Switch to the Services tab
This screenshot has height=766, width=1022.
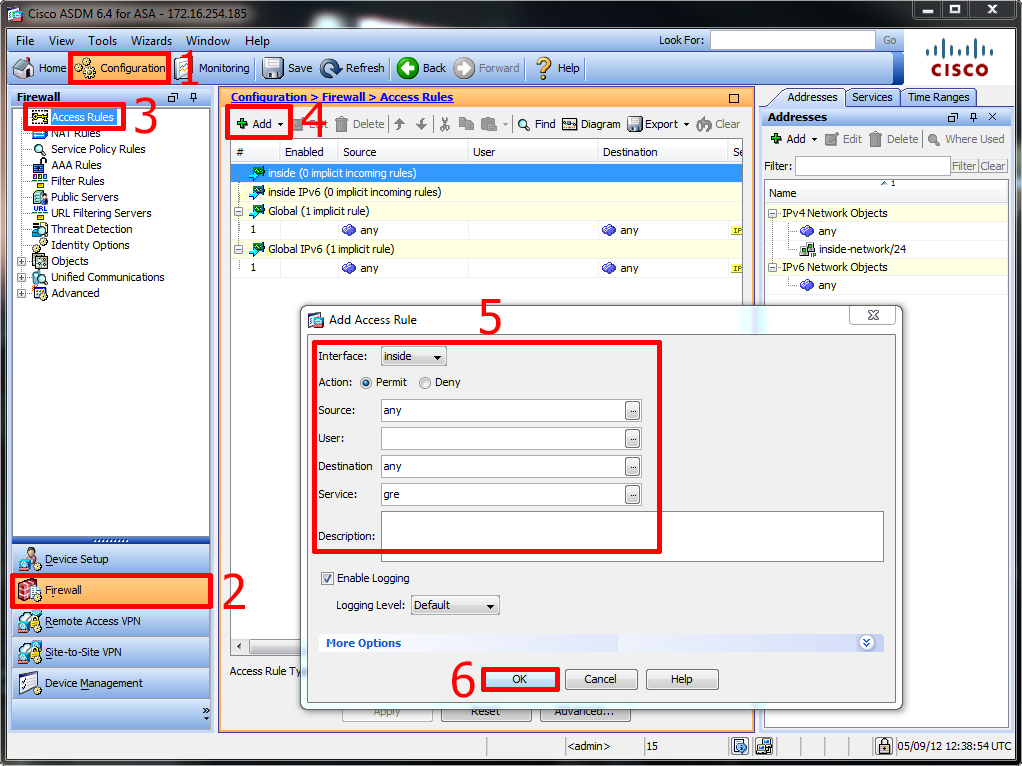[871, 97]
